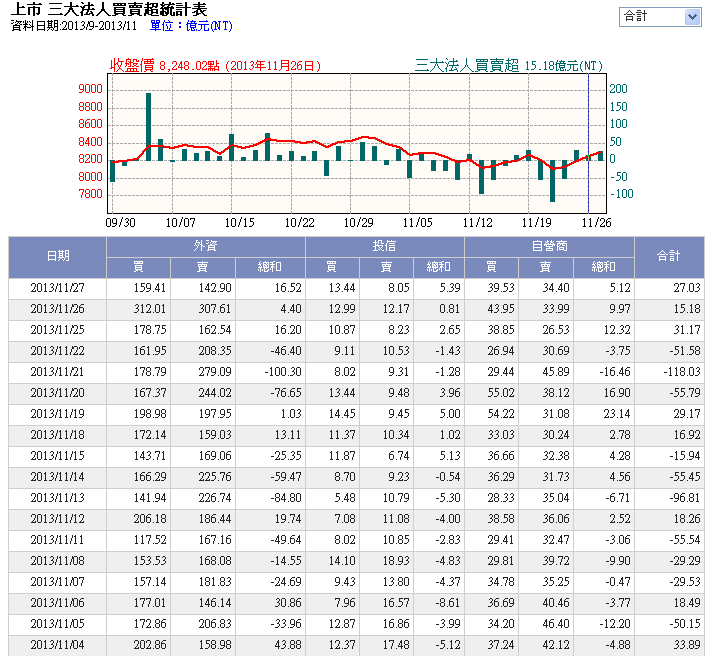Select the 2013/11/25 date cell
Image resolution: width=712 pixels, height=656 pixels.
(x=58, y=330)
